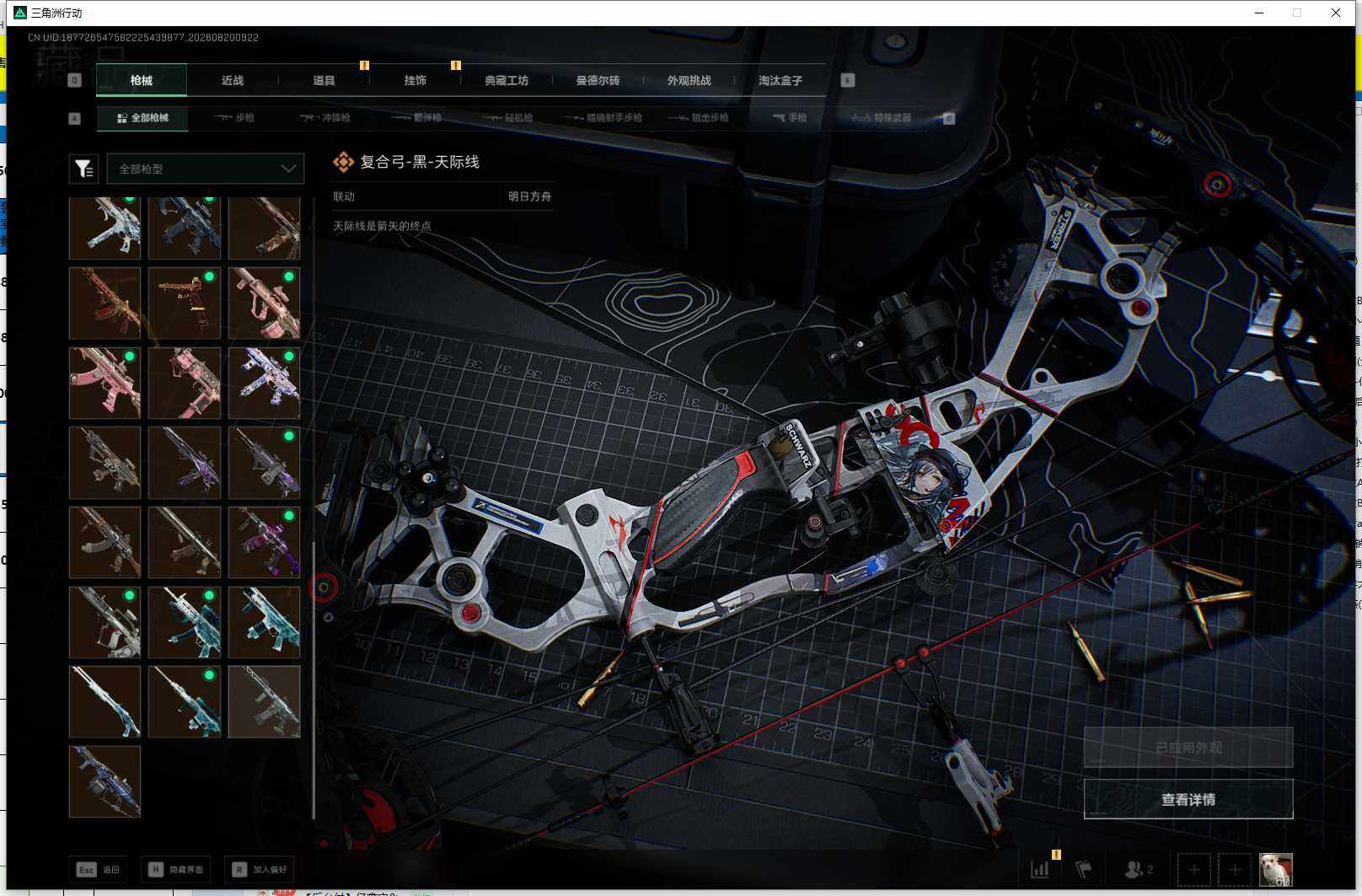The height and width of the screenshot is (896, 1362).
Task: Click the second empty squad plus slot
Action: tap(1235, 869)
